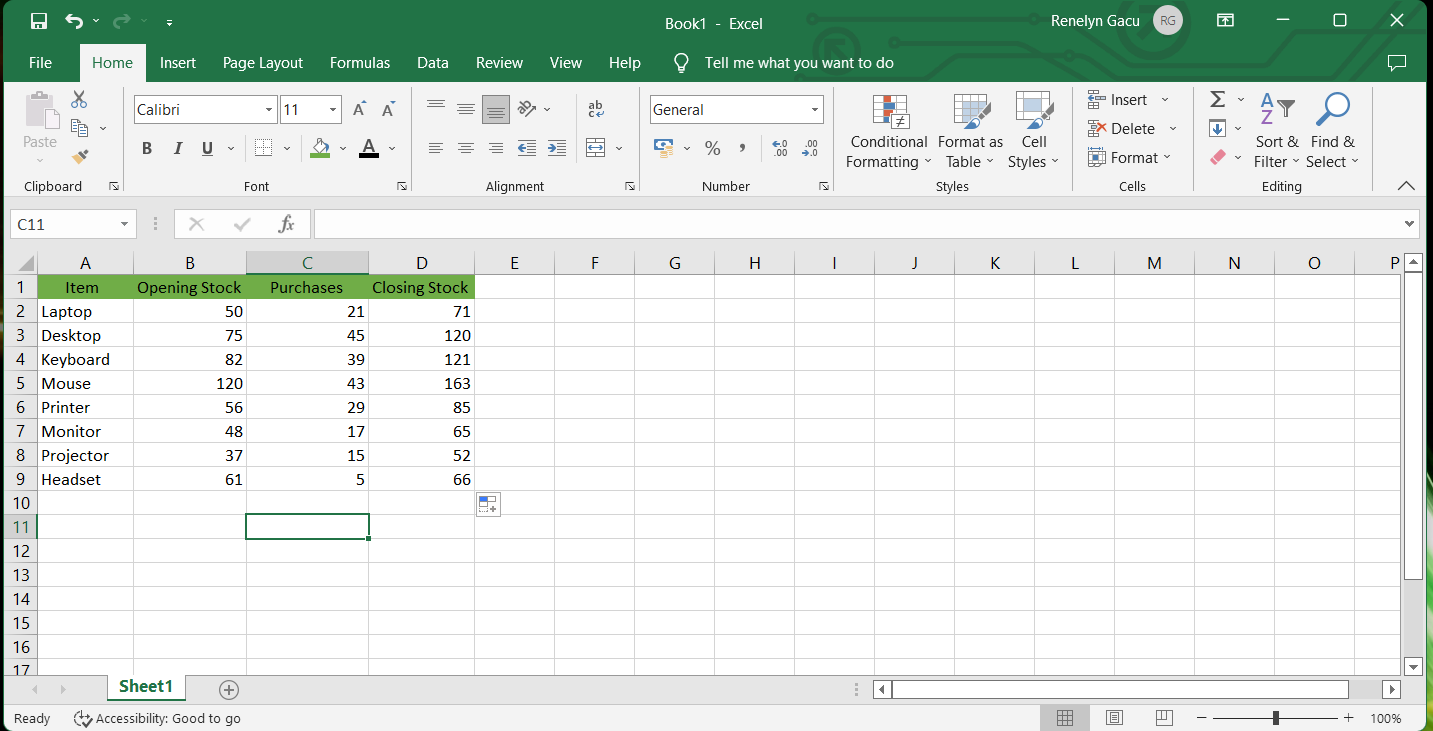This screenshot has width=1433, height=731.
Task: Toggle Italic formatting
Action: point(178,148)
